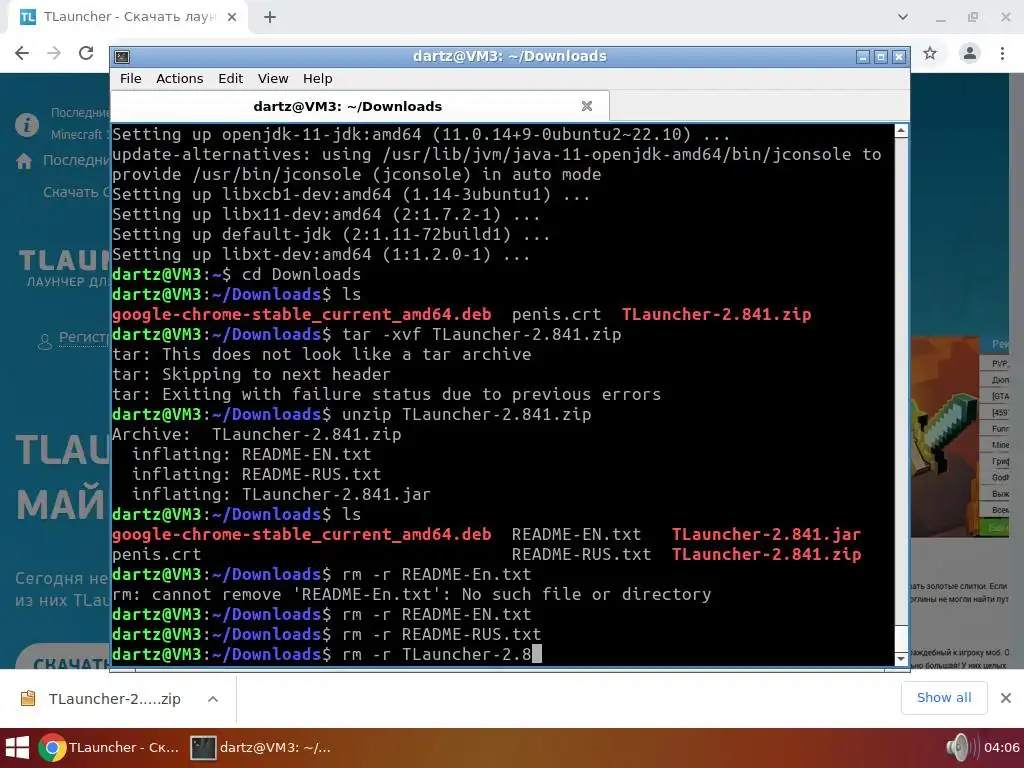Select the dartz@VM3: ~/Downloads terminal tab
The height and width of the screenshot is (768, 1024).
click(360, 106)
